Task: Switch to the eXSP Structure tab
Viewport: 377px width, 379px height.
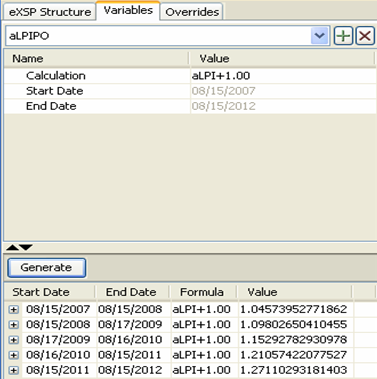Action: pyautogui.click(x=50, y=12)
